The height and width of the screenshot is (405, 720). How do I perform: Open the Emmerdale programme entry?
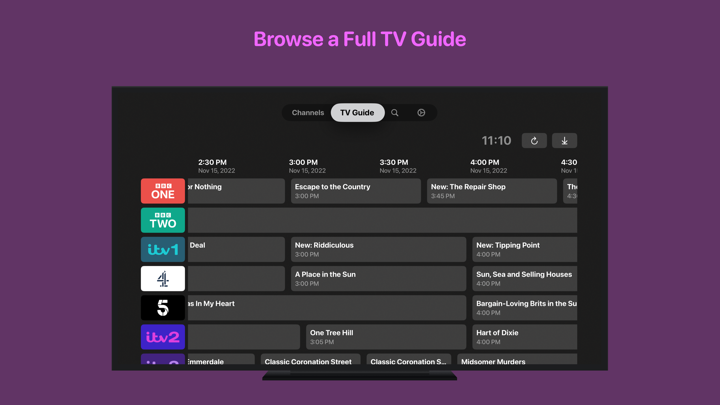coord(221,360)
